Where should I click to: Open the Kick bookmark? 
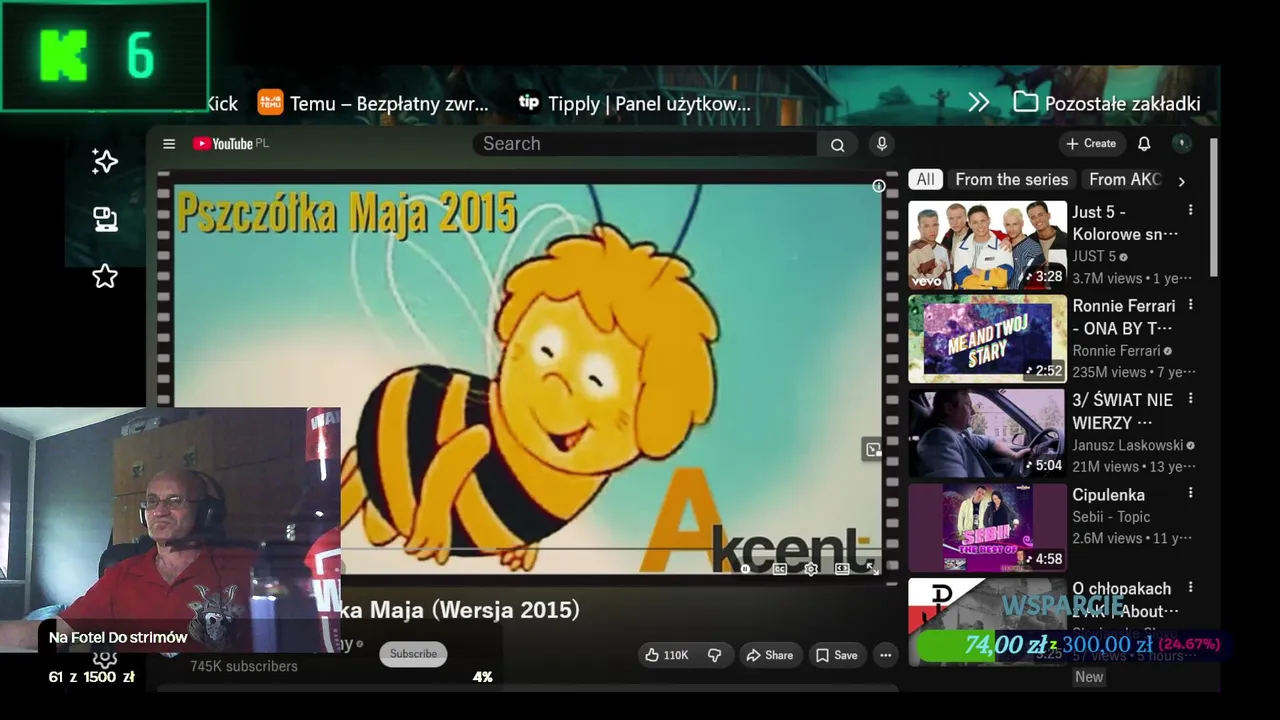221,103
